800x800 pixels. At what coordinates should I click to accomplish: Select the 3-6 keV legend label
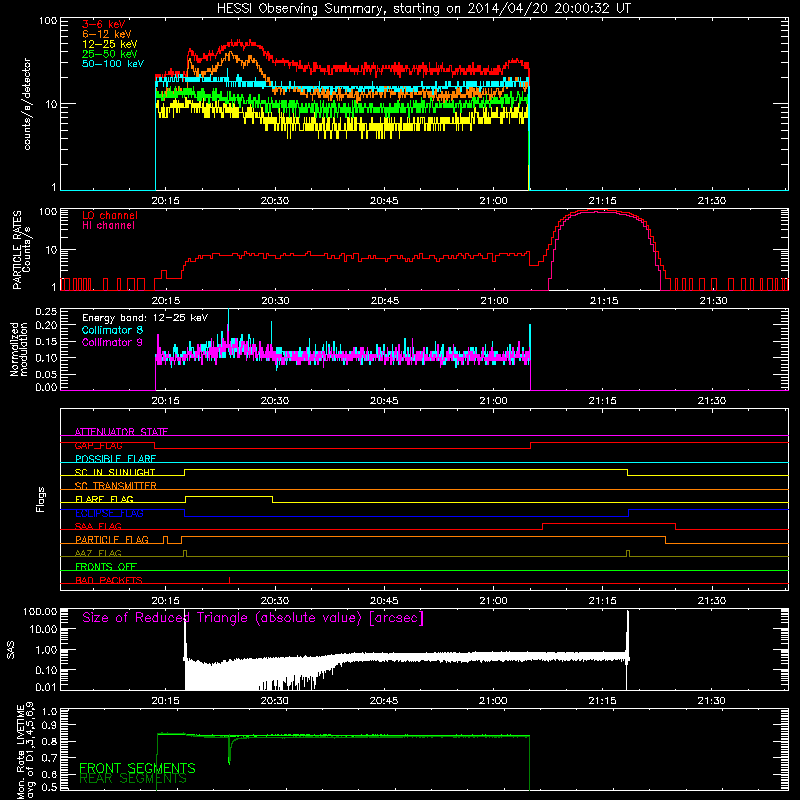click(x=104, y=24)
